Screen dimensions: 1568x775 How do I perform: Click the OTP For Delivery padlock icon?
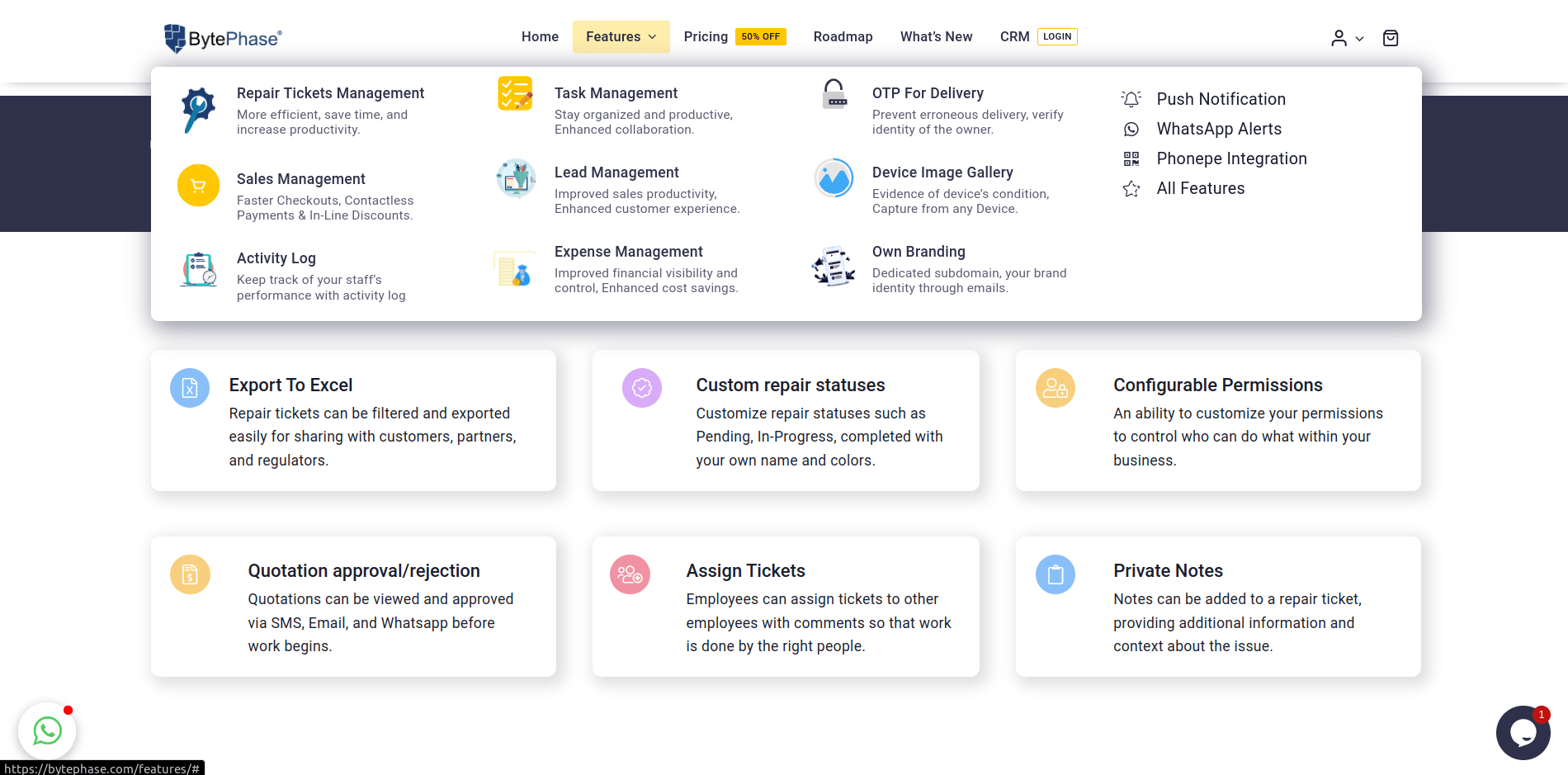834,94
